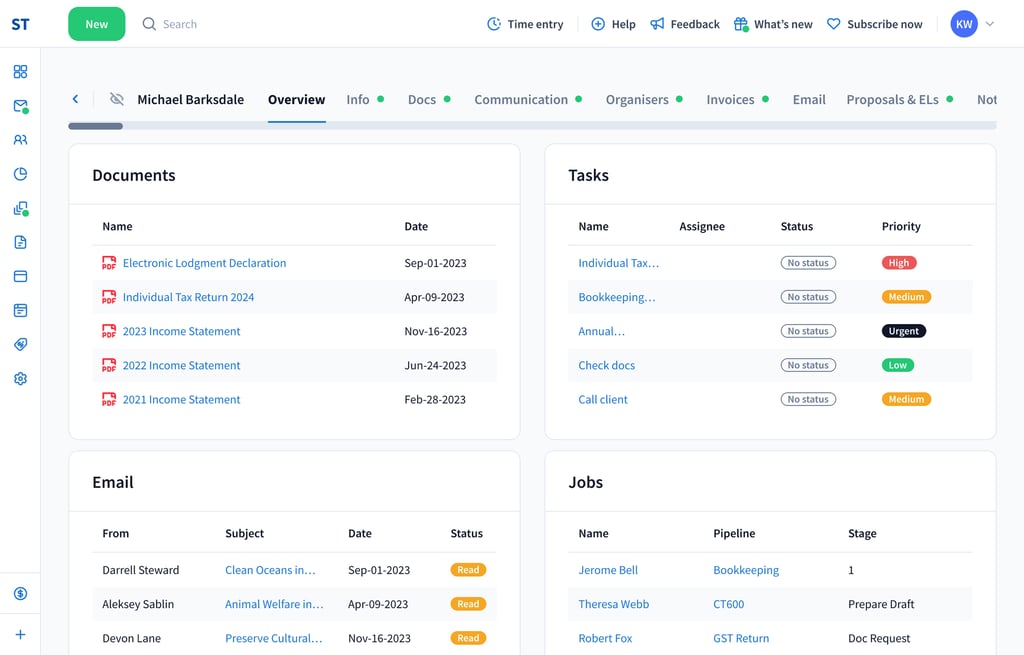Open the inbox mail icon in sidebar

coord(20,106)
